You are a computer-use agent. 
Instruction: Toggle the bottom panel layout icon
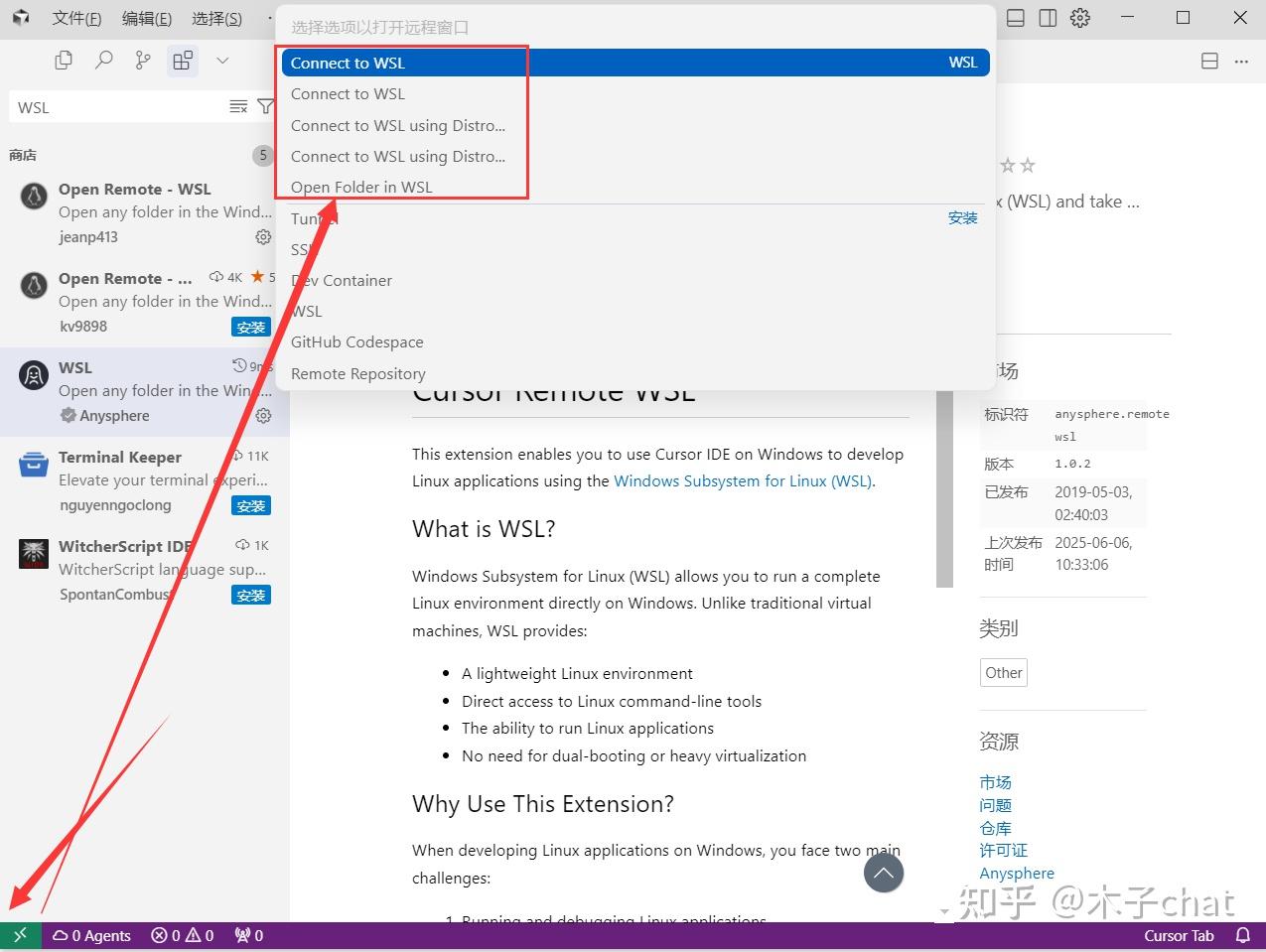tap(1016, 18)
